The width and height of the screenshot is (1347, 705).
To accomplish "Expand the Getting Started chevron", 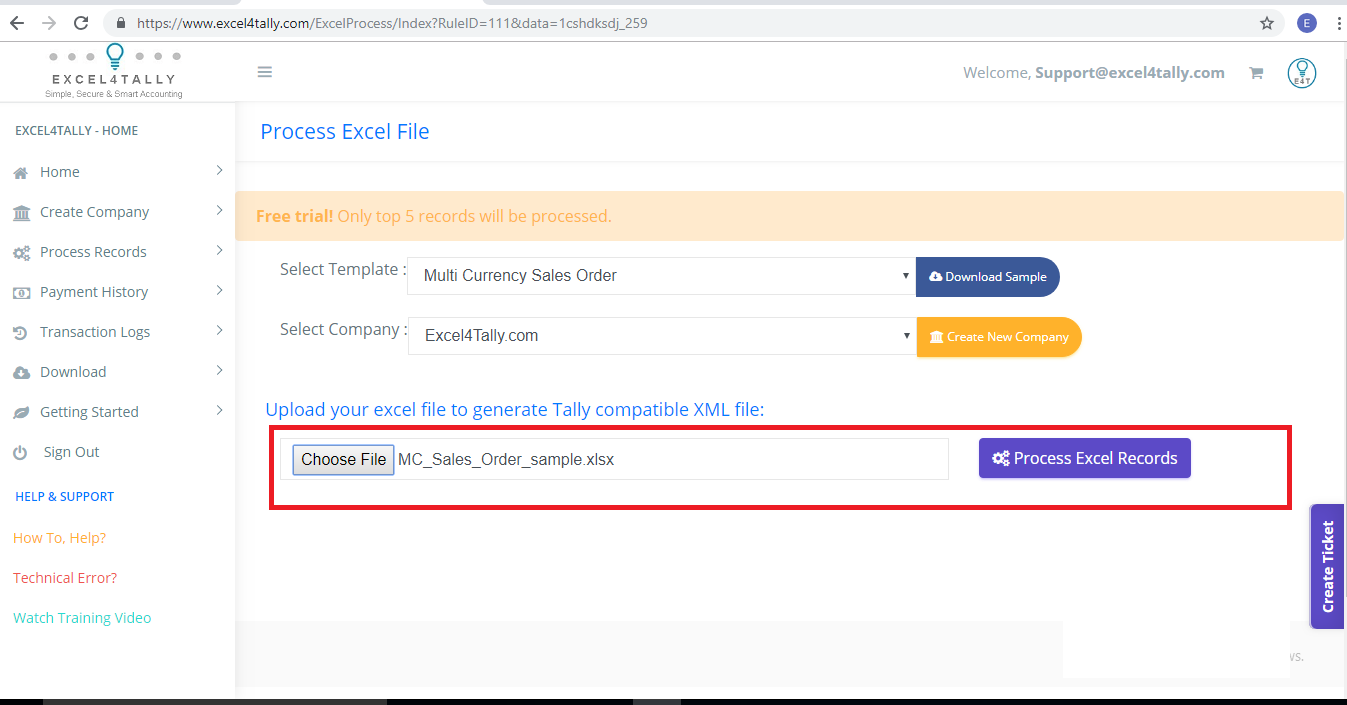I will point(219,411).
